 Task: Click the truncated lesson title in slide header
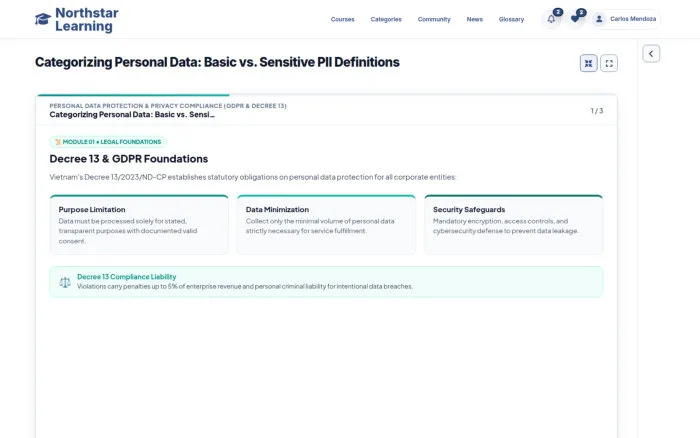(x=132, y=115)
